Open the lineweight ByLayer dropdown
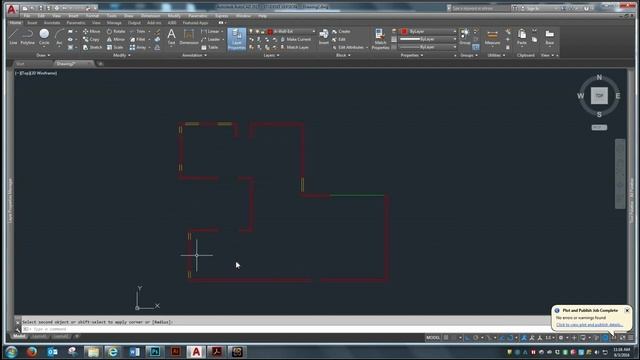 pyautogui.click(x=428, y=39)
